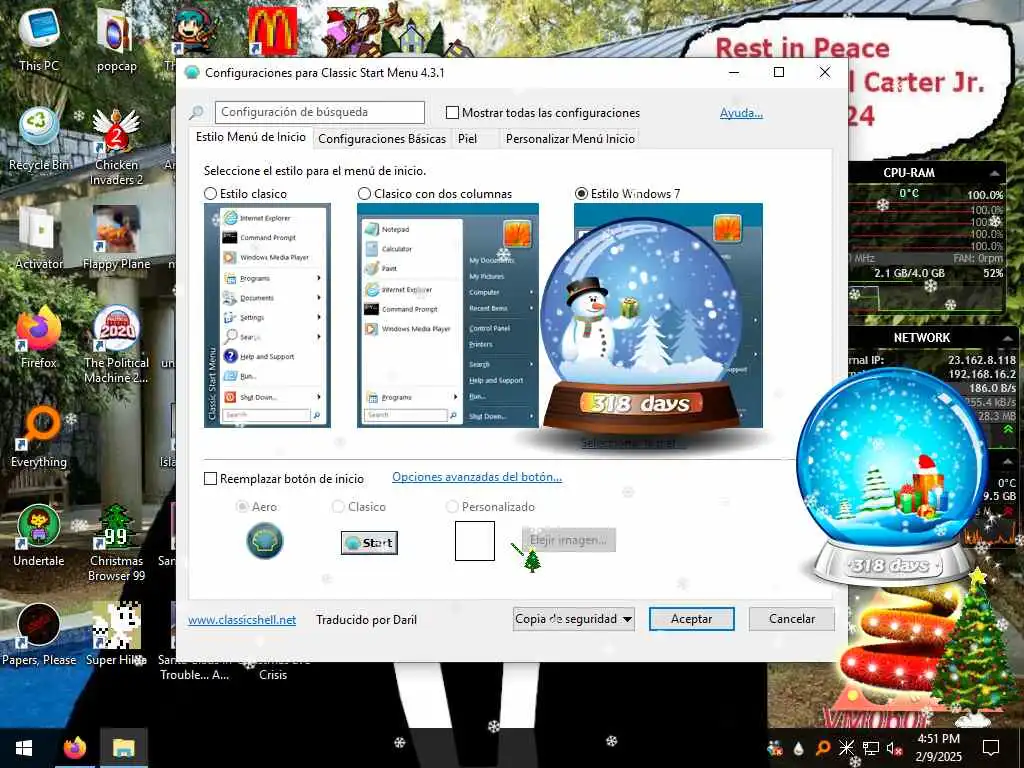Open the network tray icon
The width and height of the screenshot is (1024, 768).
pos(870,748)
